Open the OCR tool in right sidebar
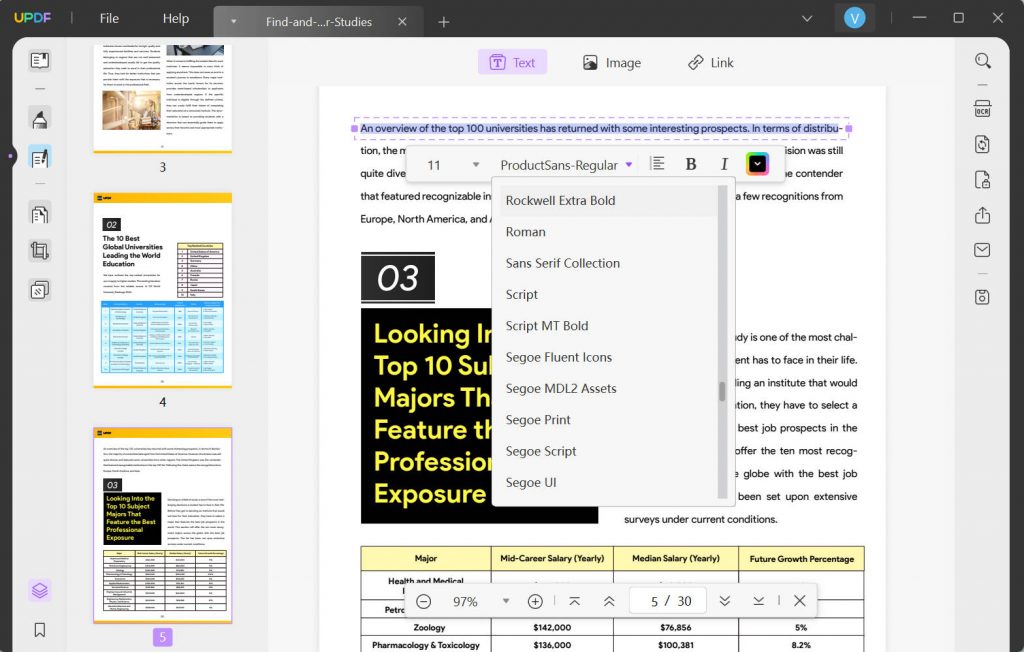 point(982,108)
